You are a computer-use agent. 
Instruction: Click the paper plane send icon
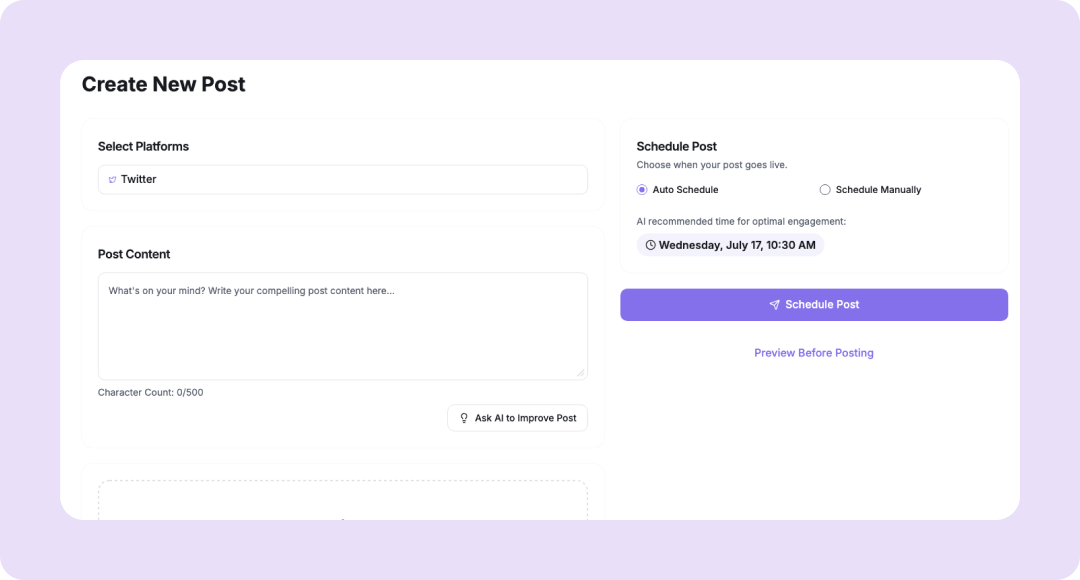(x=774, y=305)
